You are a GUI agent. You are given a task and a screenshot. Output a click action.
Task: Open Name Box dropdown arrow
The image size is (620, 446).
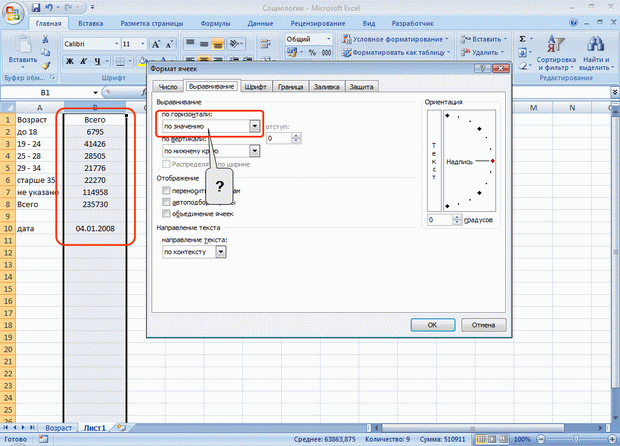coord(95,93)
